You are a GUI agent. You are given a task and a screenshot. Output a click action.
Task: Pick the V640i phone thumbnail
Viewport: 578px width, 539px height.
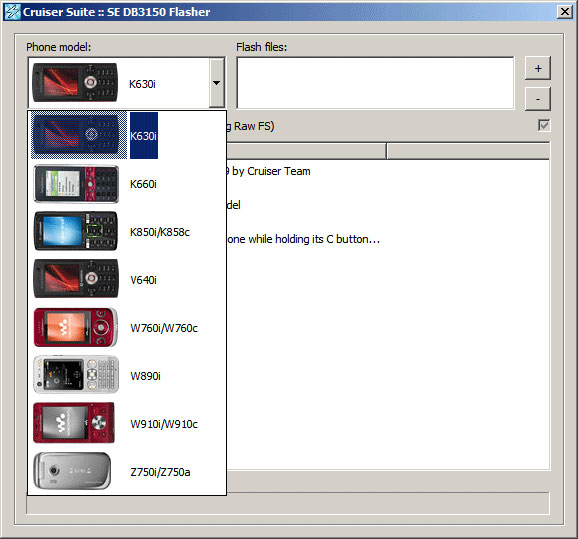click(76, 279)
